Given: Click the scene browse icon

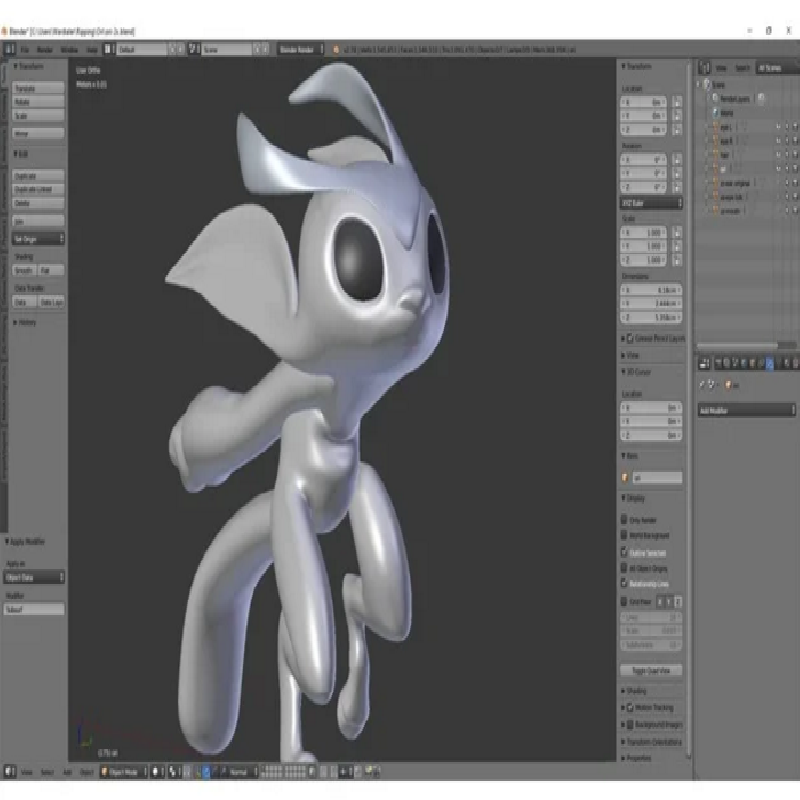Looking at the screenshot, I should pos(193,49).
